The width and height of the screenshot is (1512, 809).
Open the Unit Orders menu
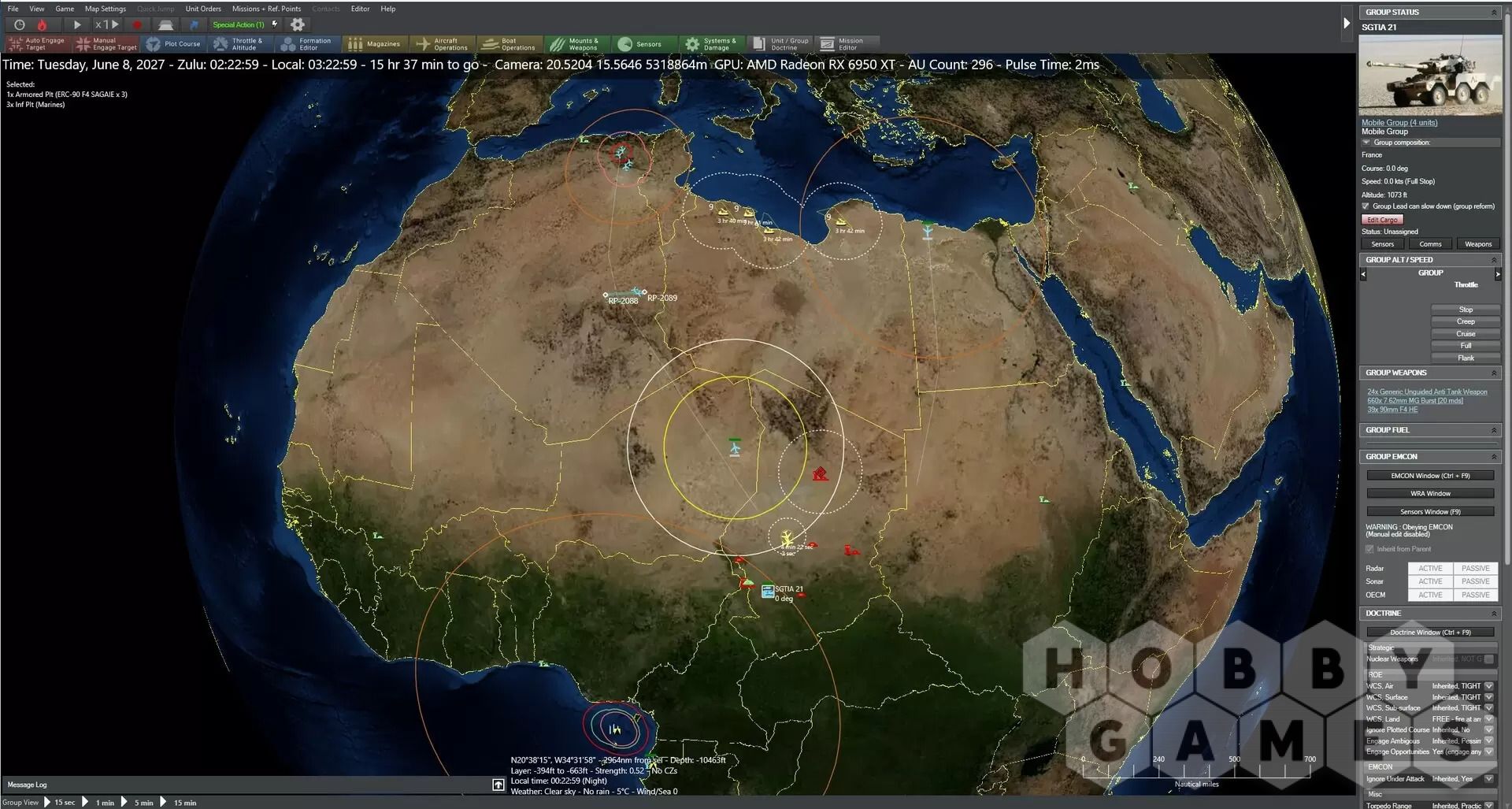click(203, 9)
